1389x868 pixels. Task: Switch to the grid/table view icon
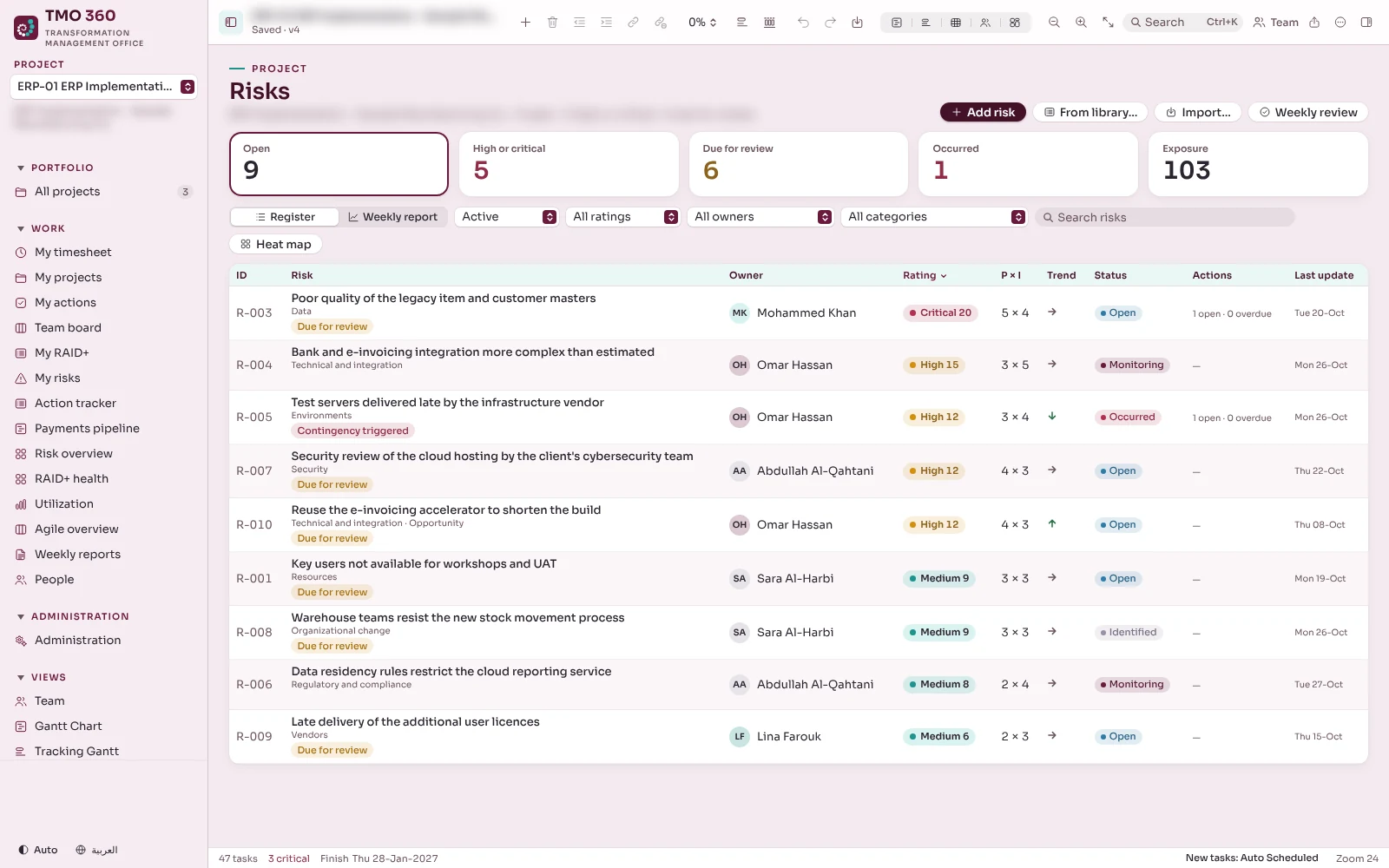(955, 23)
